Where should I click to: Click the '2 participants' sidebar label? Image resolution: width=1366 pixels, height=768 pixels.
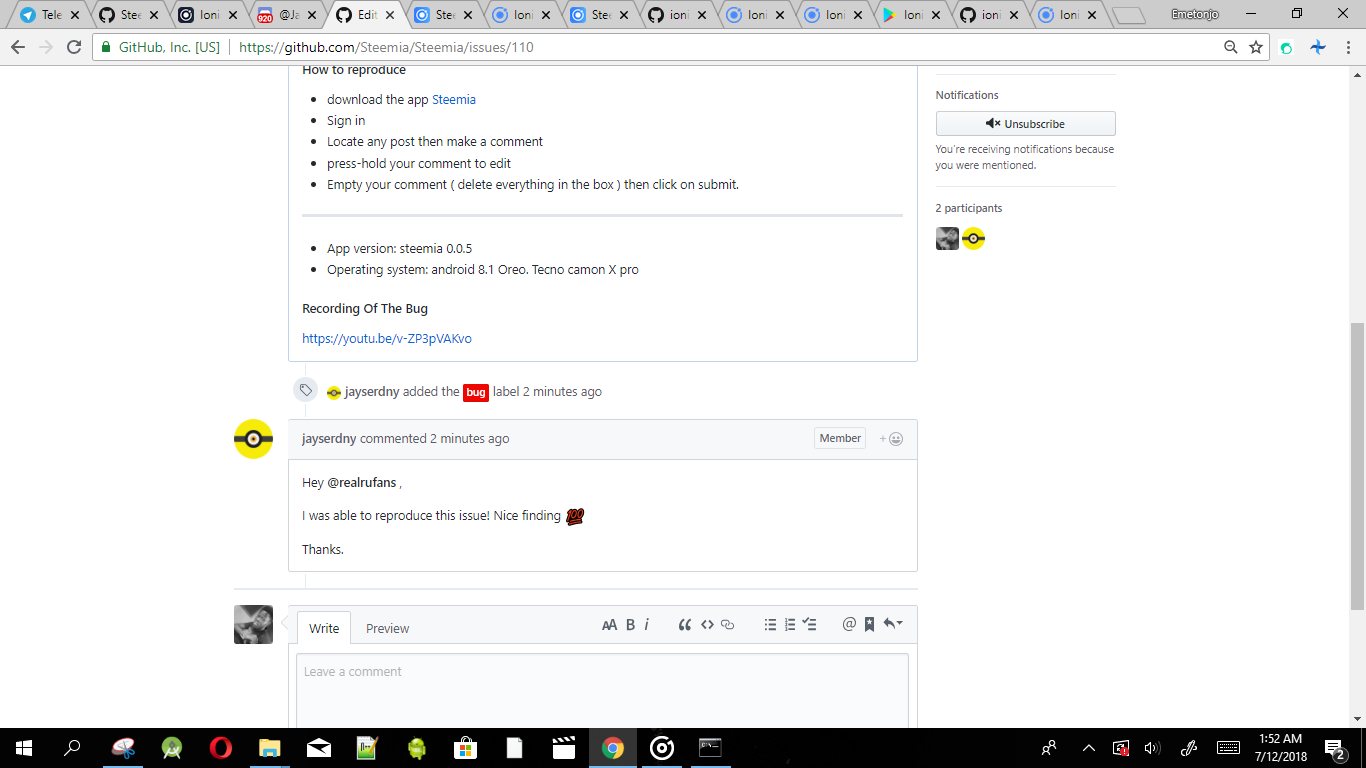pyautogui.click(x=969, y=209)
